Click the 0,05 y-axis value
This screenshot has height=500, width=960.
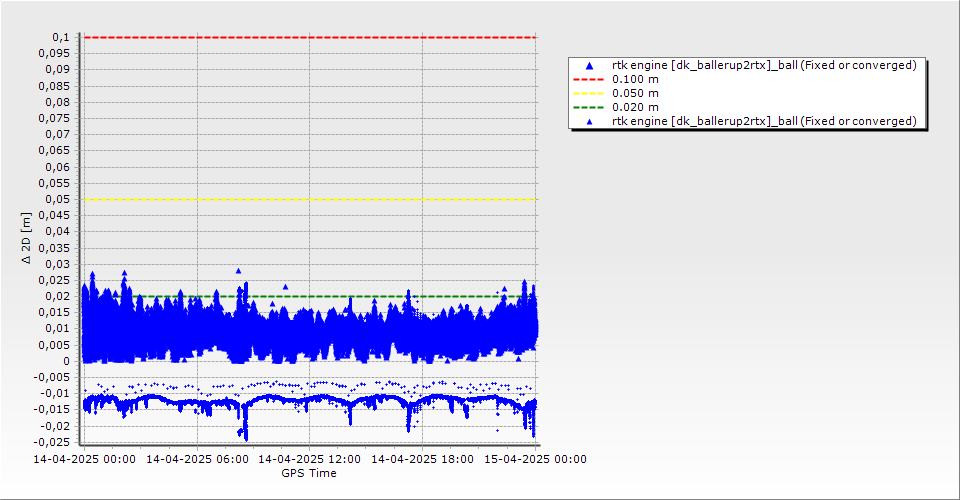click(58, 199)
